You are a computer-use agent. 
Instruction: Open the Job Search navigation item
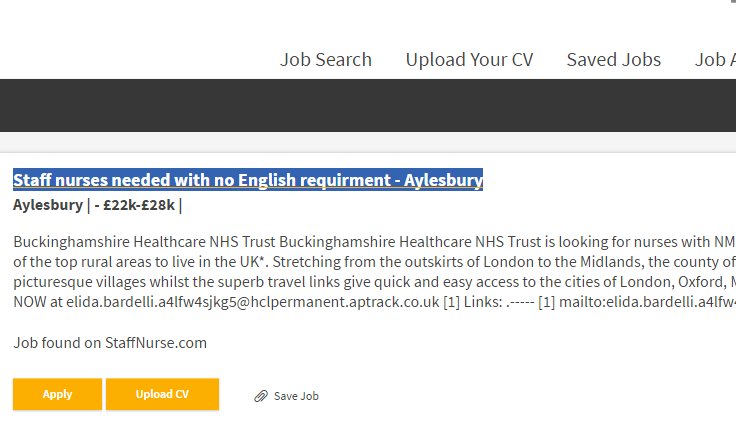coord(326,60)
